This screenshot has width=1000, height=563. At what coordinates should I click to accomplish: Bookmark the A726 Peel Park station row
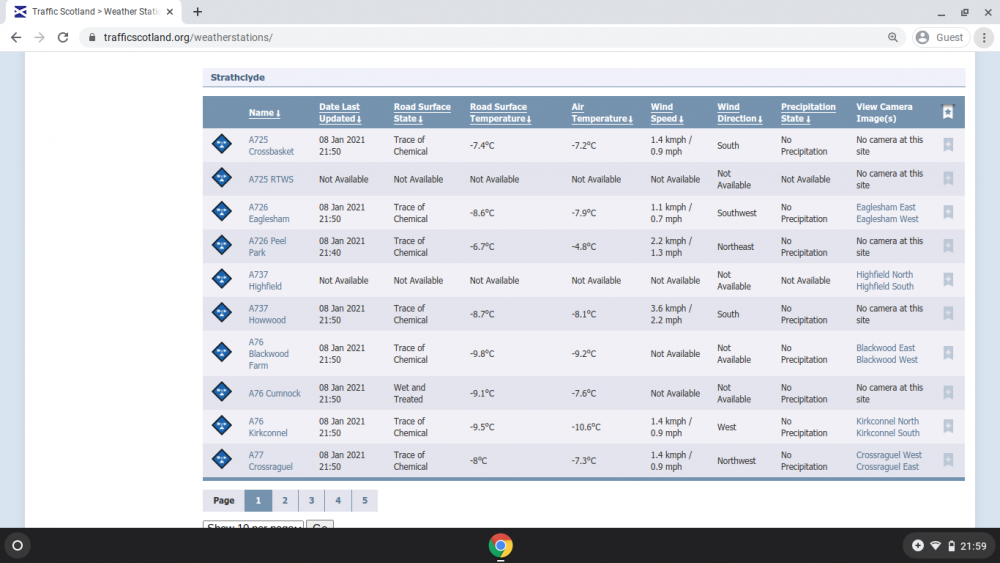pos(948,246)
